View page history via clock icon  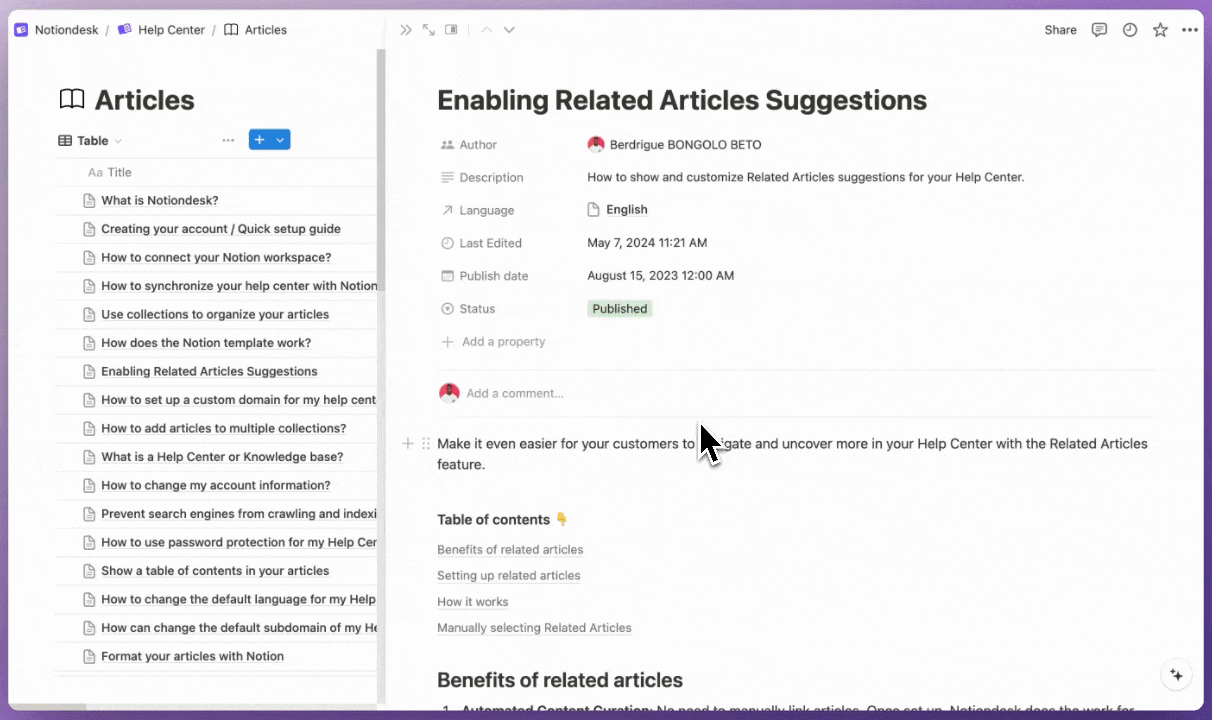(x=1130, y=30)
